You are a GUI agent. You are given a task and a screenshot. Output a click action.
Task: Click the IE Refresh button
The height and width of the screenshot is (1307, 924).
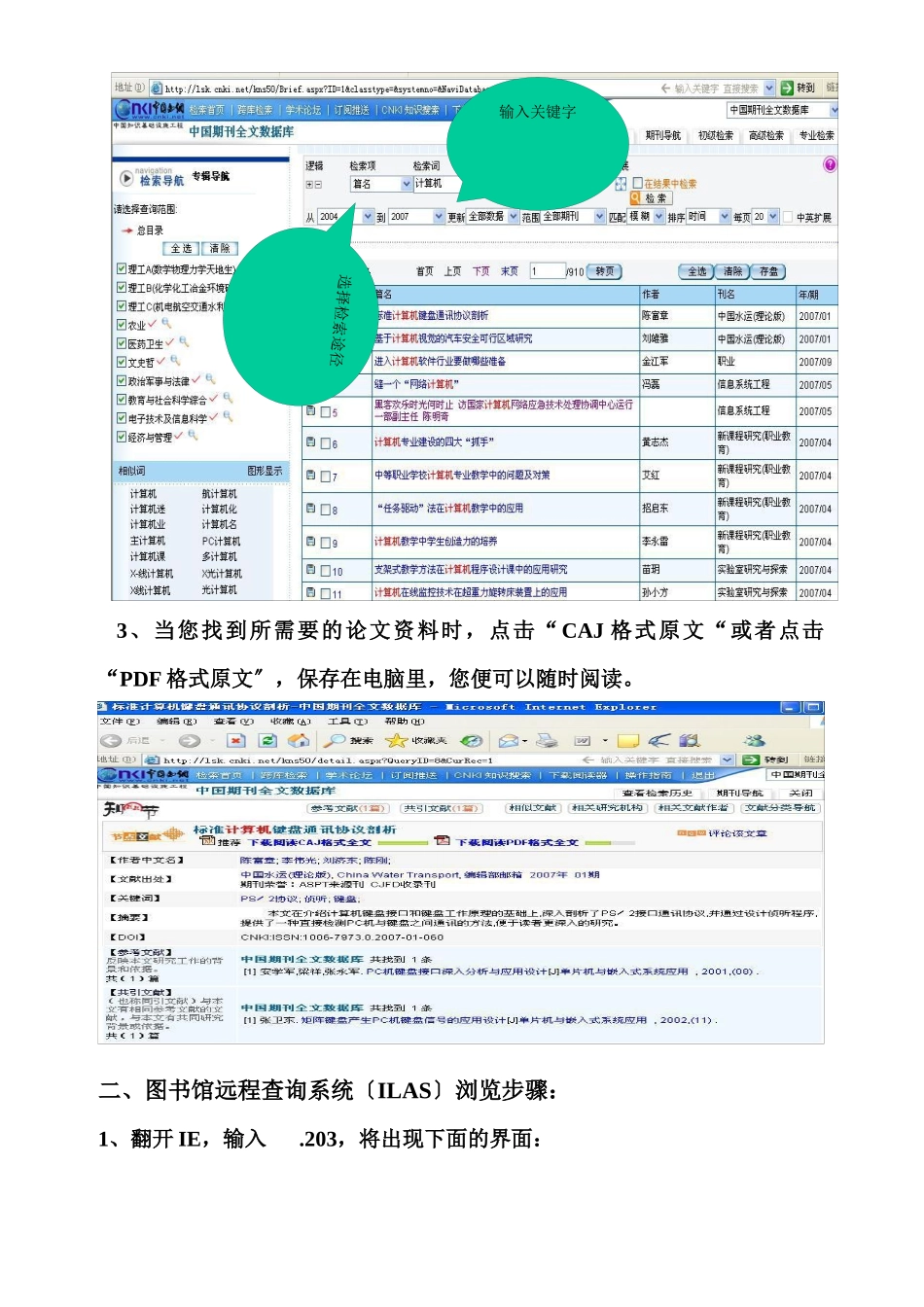(267, 741)
